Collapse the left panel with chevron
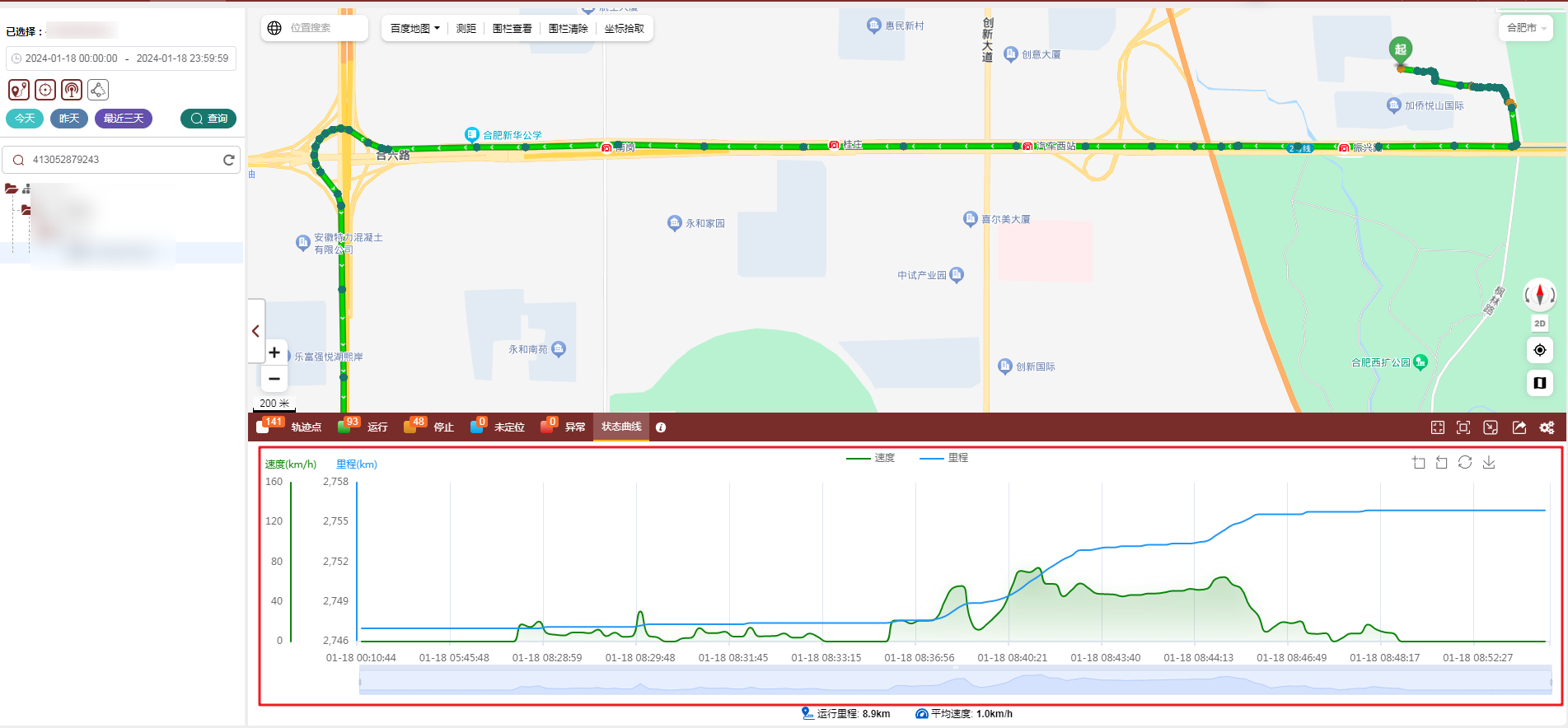1568x728 pixels. [x=255, y=331]
